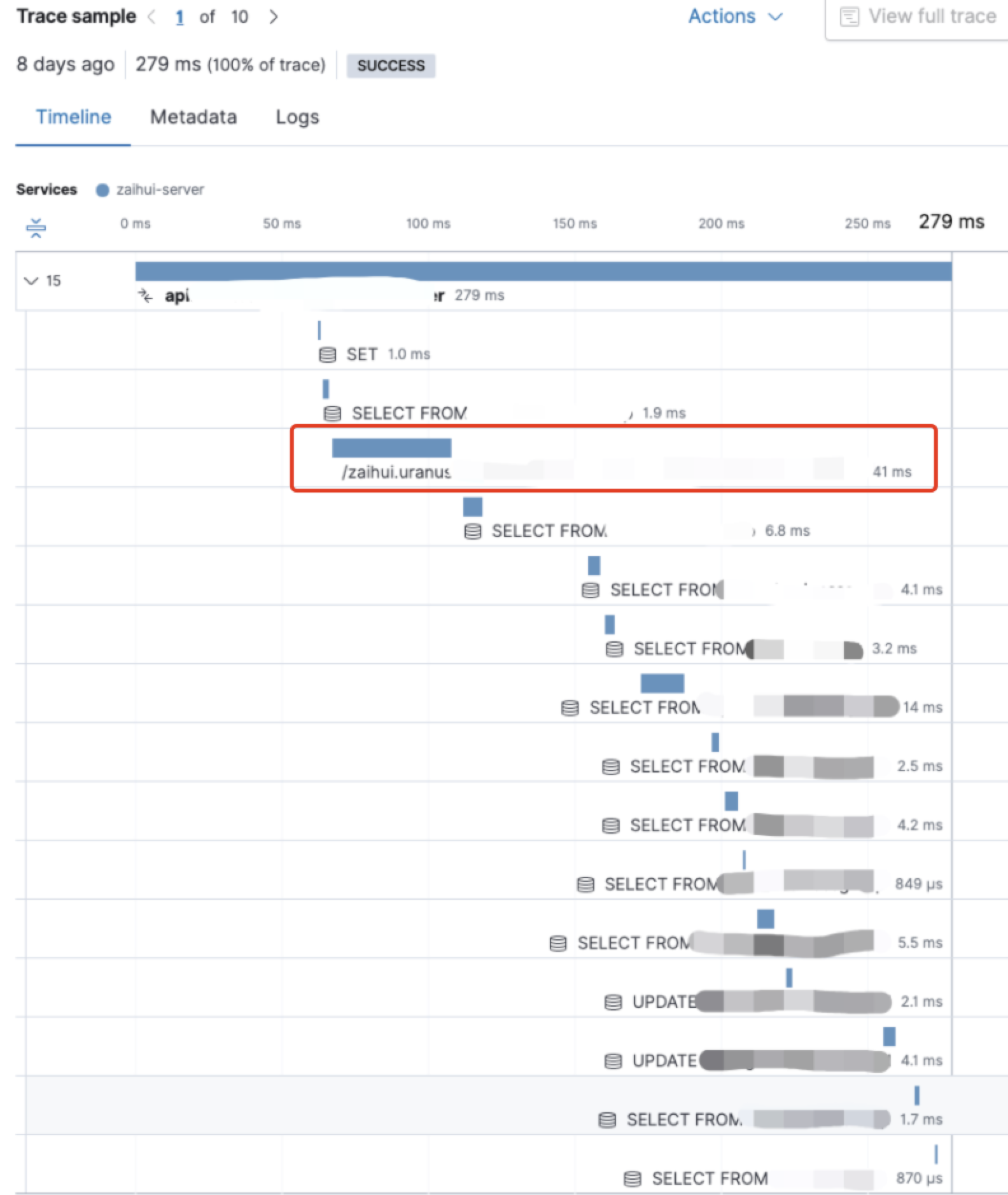
Task: Open the SET 1.0 ms span label
Action: 362,354
